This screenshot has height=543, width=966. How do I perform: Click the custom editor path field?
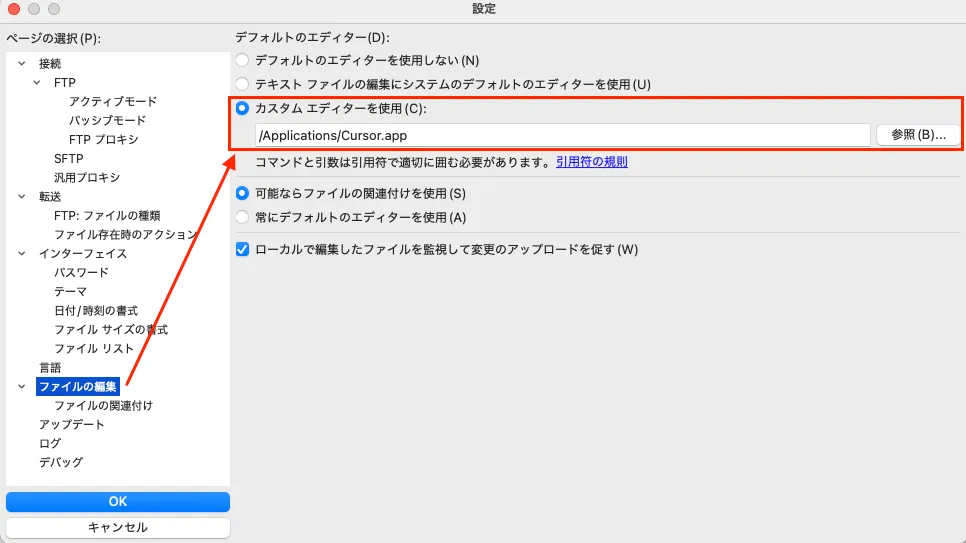(x=562, y=136)
